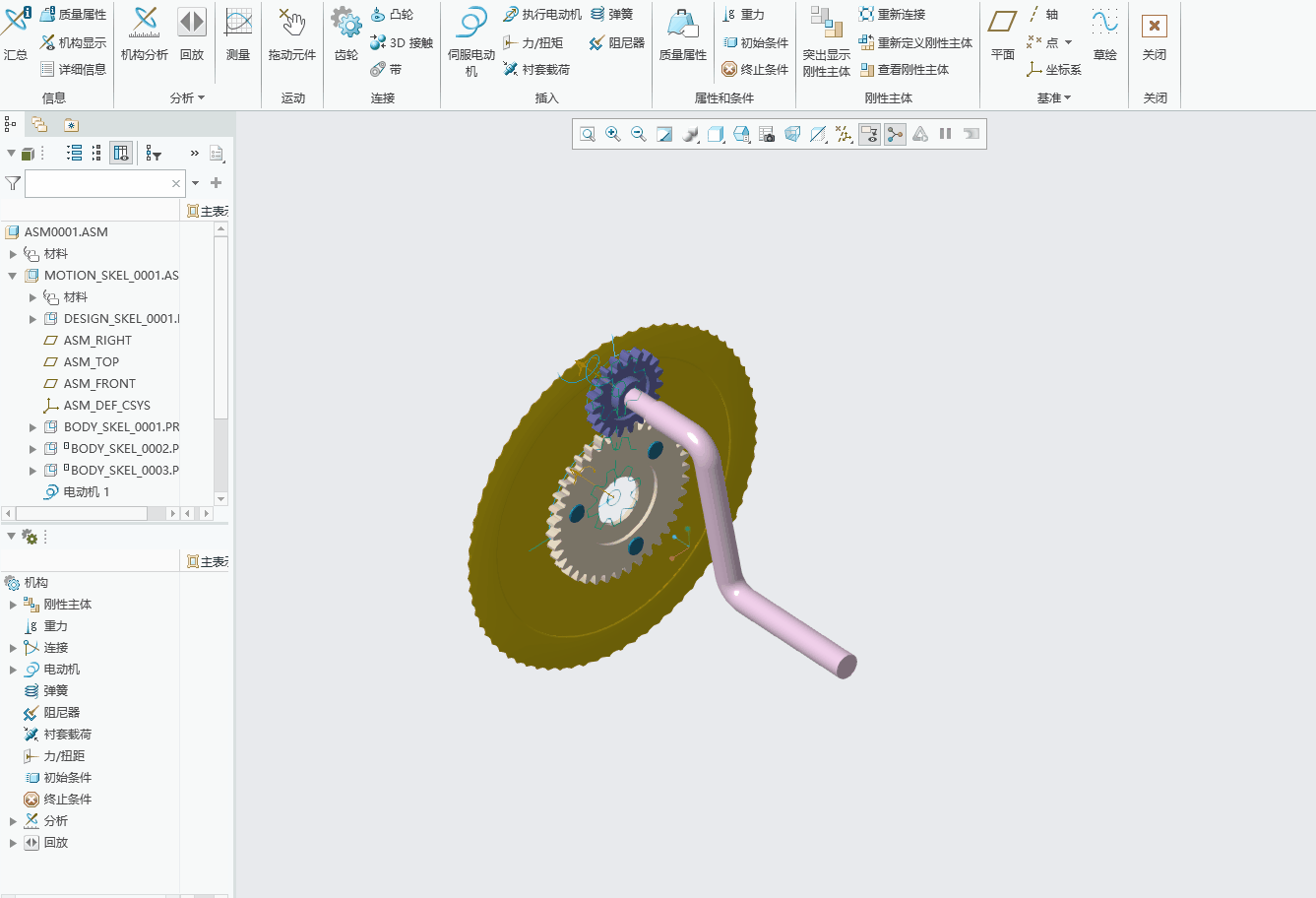Click the 伺服电动机 servo motor icon
The width and height of the screenshot is (1316, 898).
471,41
